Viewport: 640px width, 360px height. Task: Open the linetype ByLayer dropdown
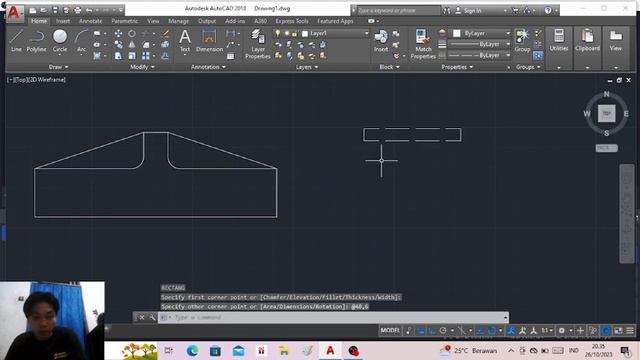point(480,55)
